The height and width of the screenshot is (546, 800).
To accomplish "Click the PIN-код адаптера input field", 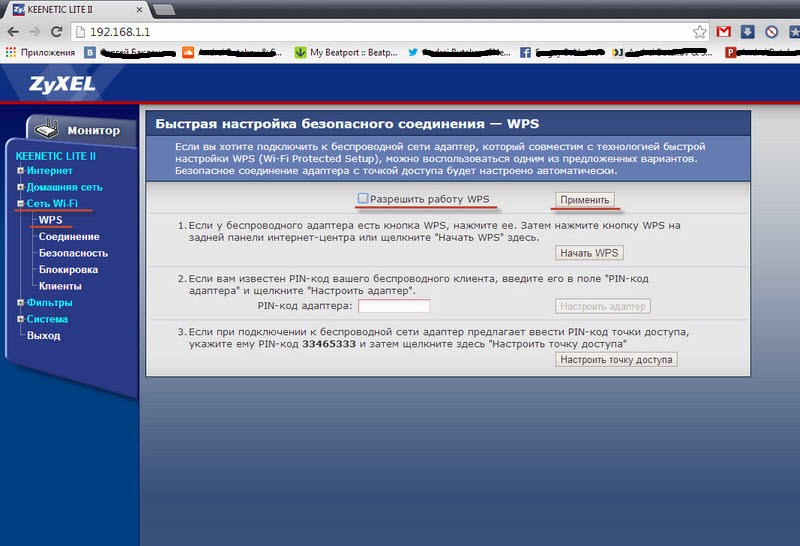I will click(x=394, y=306).
